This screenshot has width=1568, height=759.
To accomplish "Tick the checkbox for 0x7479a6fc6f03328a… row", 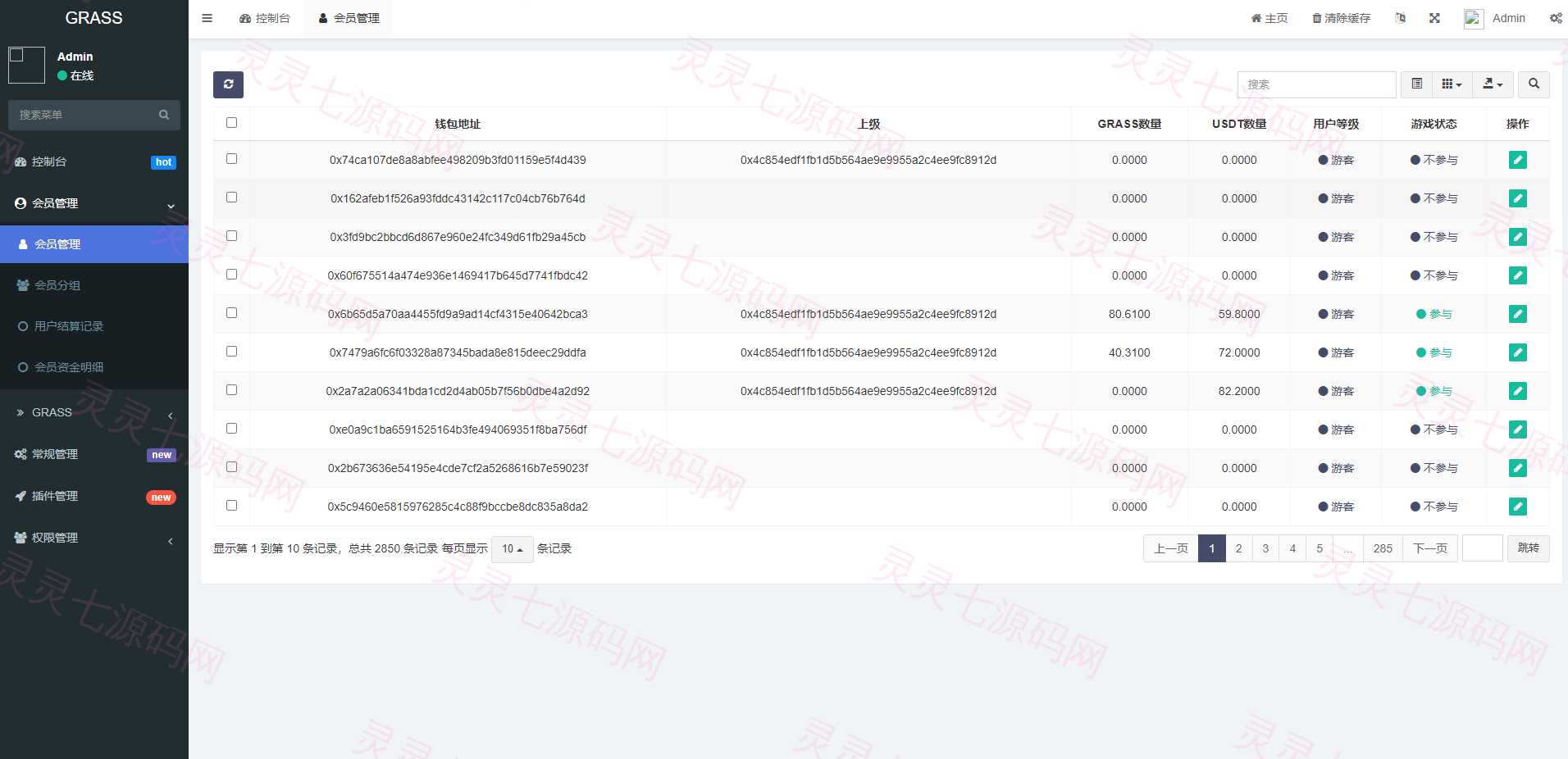I will pos(231,352).
